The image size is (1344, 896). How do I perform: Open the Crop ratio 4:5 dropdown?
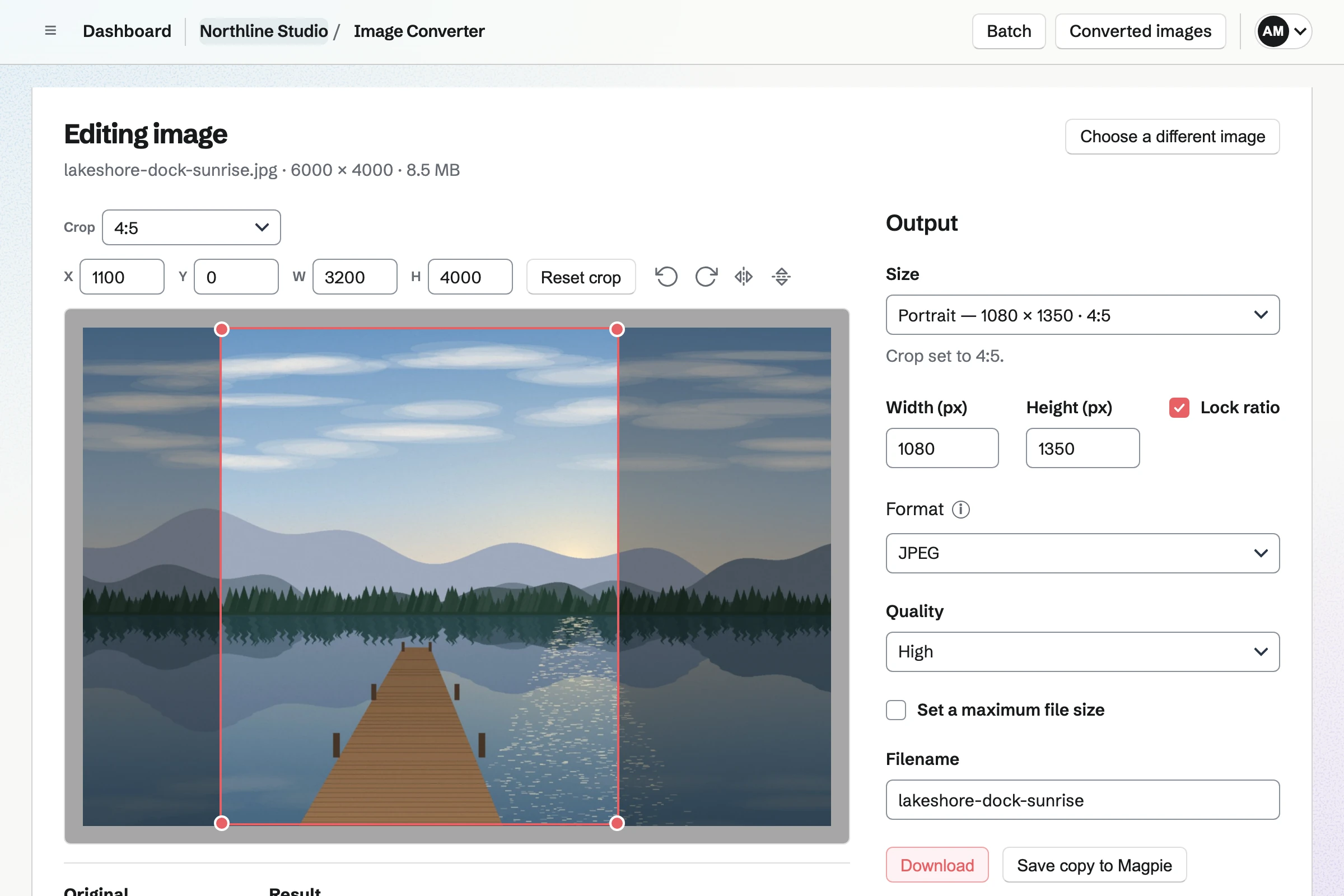[x=192, y=227]
